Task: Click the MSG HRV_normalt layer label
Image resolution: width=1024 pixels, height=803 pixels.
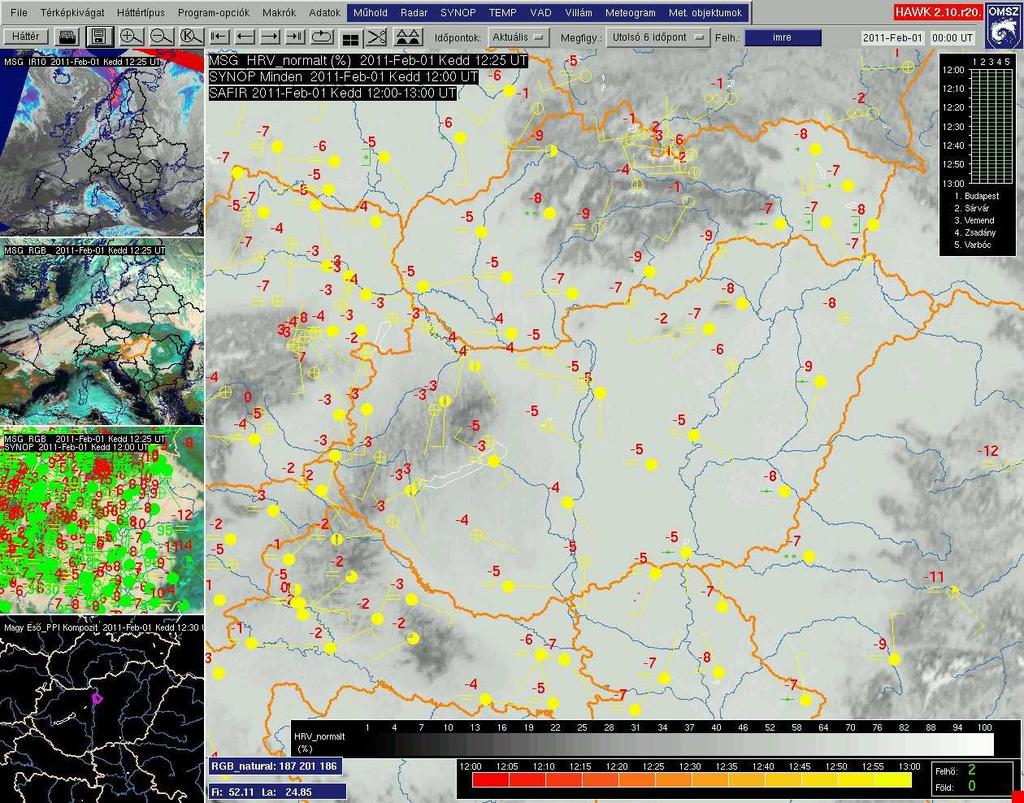Action: click(x=368, y=61)
